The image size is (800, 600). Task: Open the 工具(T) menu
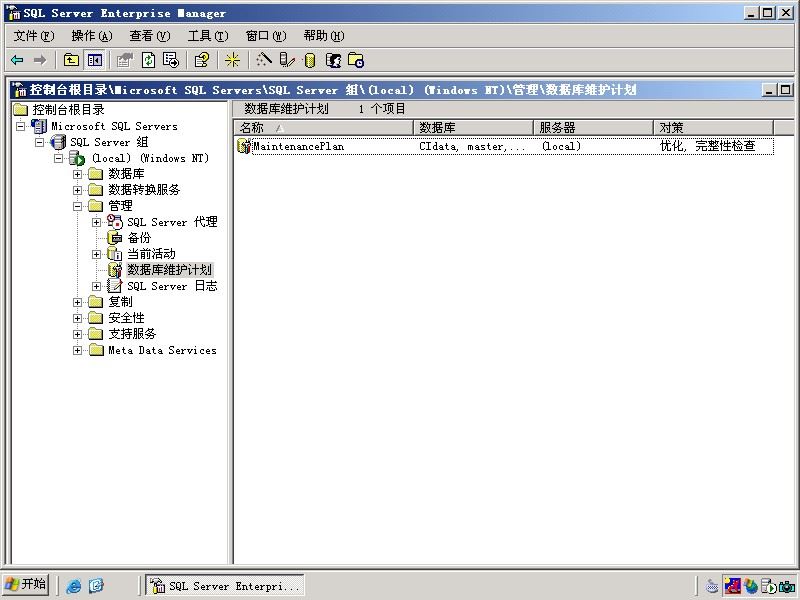coord(208,36)
